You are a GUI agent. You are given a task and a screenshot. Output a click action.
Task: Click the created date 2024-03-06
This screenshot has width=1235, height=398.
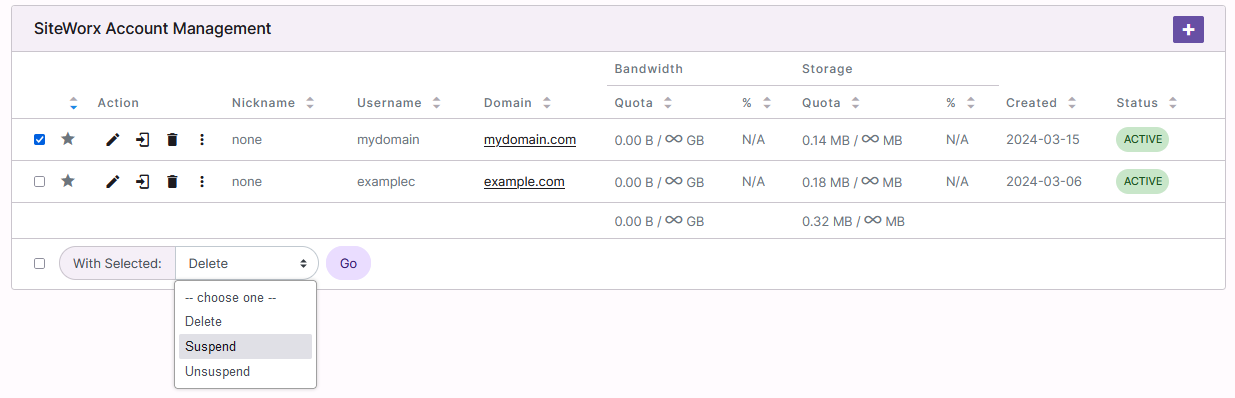point(1043,182)
